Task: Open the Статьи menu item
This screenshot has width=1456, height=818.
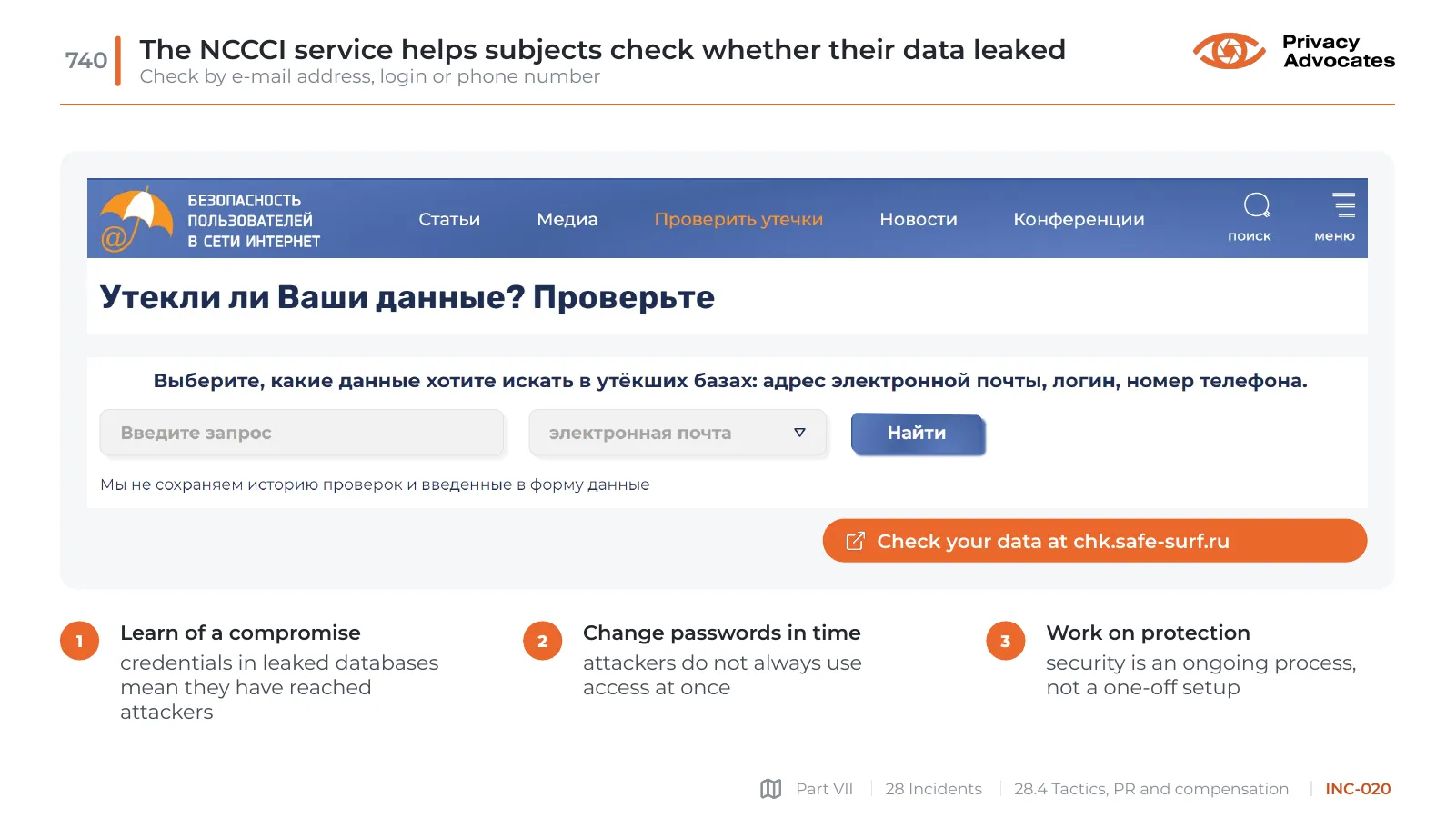Action: (x=449, y=219)
